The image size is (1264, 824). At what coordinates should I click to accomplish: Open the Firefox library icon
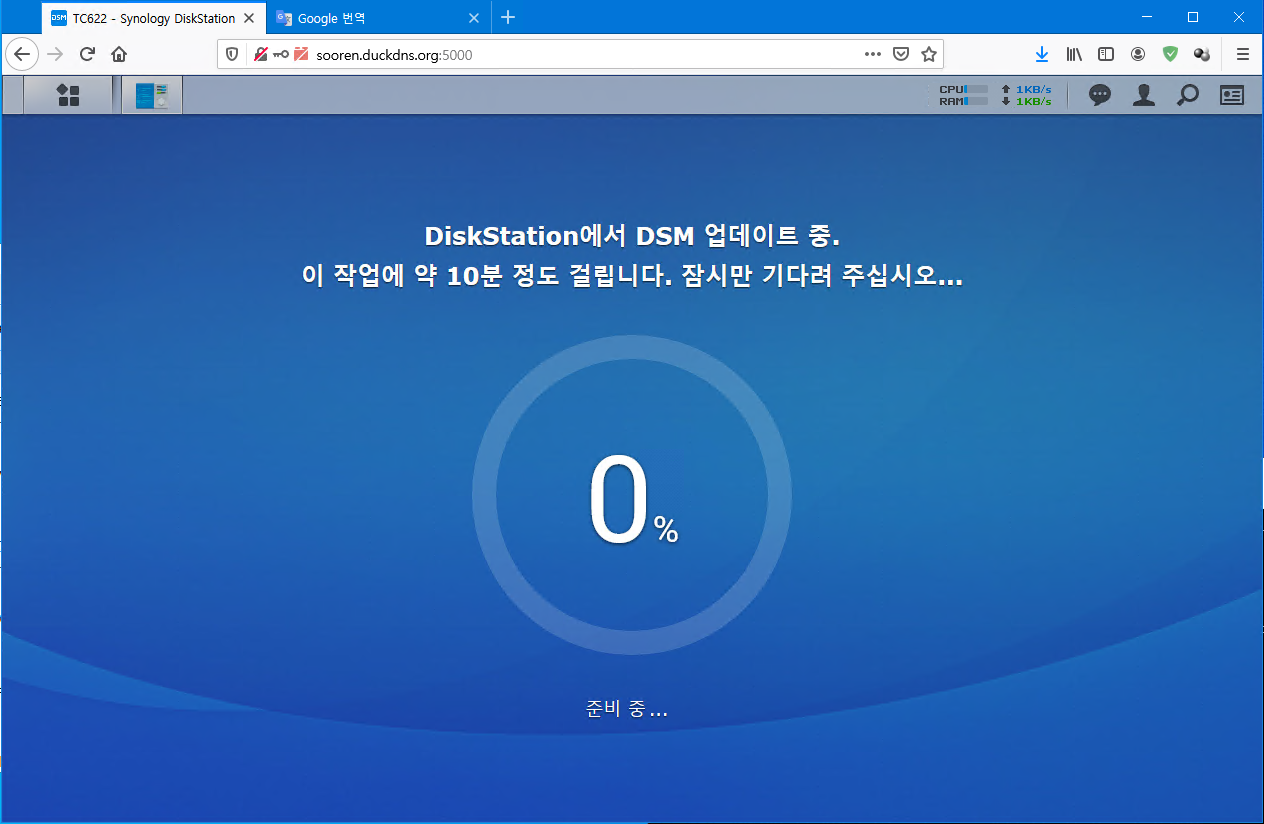tap(1074, 54)
